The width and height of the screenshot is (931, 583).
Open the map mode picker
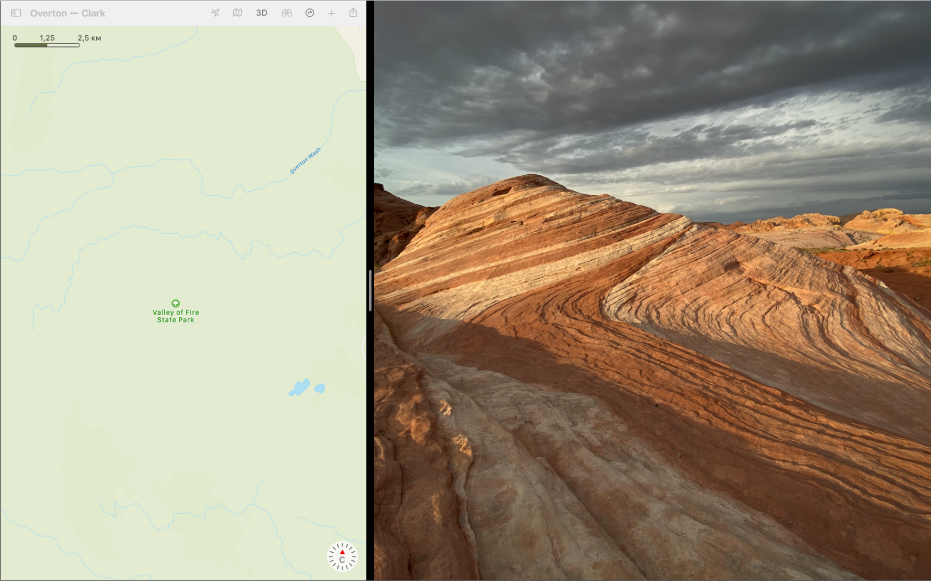(x=237, y=13)
